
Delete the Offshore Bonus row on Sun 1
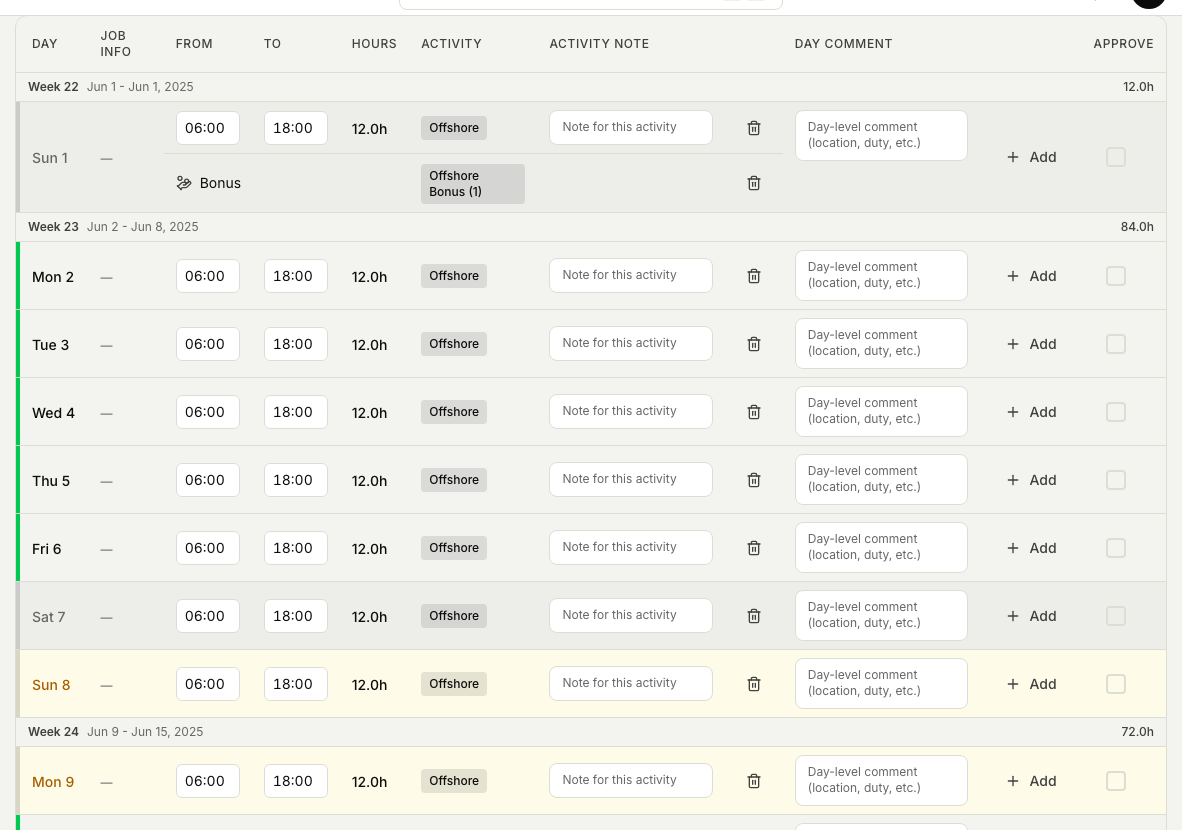[x=754, y=183]
